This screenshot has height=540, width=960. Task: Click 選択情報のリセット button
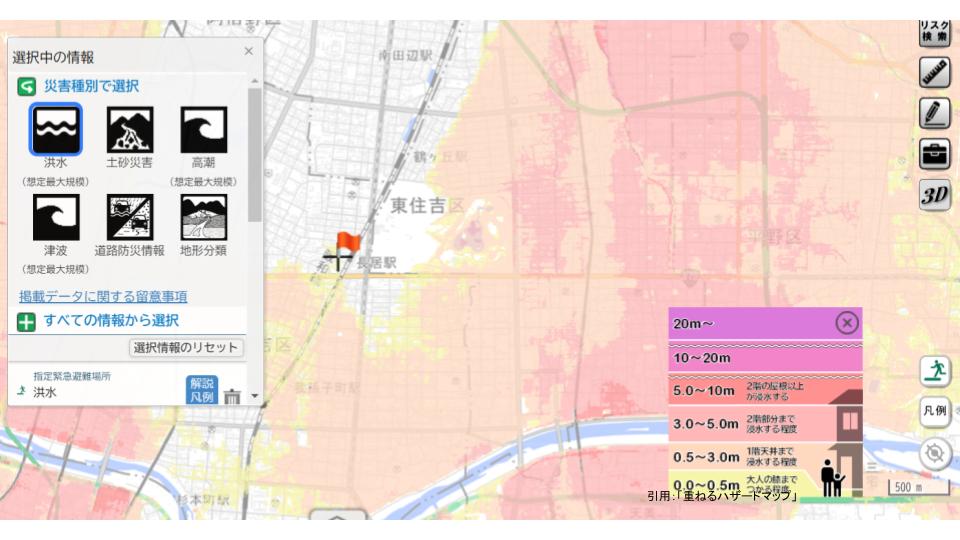pyautogui.click(x=186, y=347)
